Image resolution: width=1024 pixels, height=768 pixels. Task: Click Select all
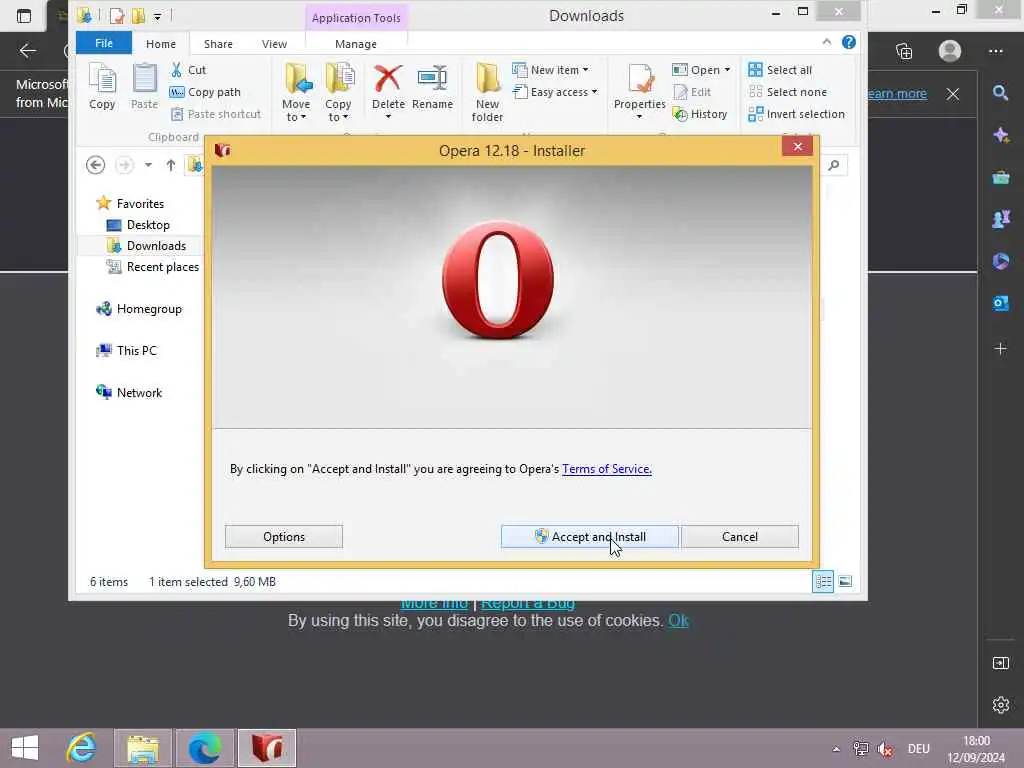tap(780, 70)
